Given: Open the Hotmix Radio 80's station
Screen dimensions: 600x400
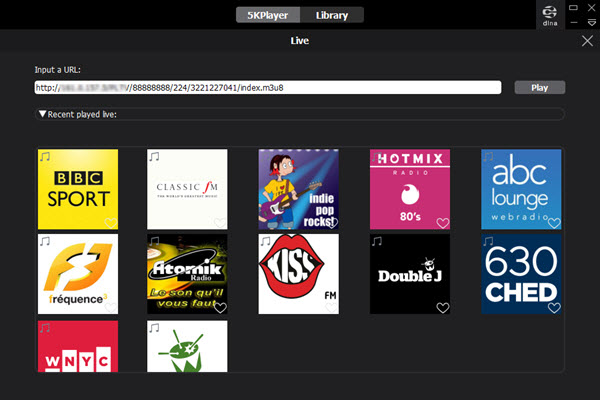Looking at the screenshot, I should [410, 189].
